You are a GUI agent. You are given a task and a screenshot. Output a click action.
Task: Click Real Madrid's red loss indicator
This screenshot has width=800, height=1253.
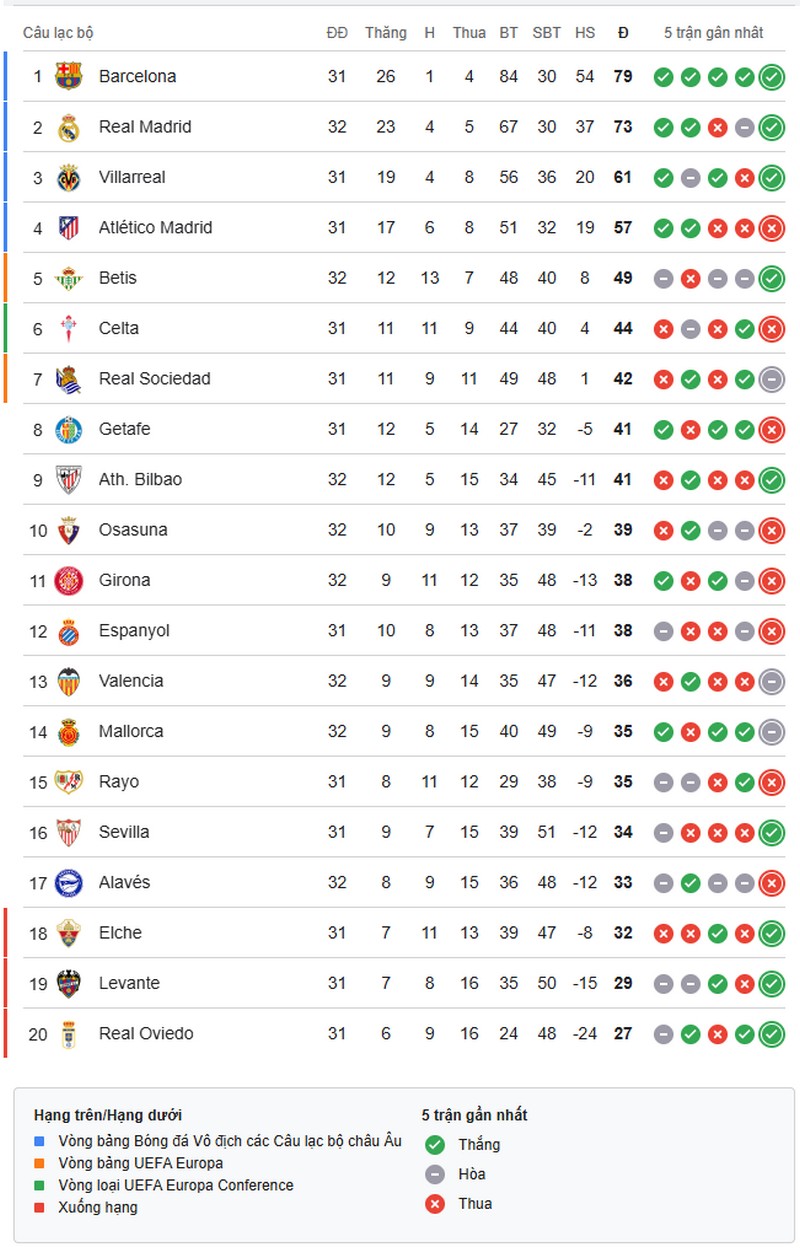tap(717, 127)
